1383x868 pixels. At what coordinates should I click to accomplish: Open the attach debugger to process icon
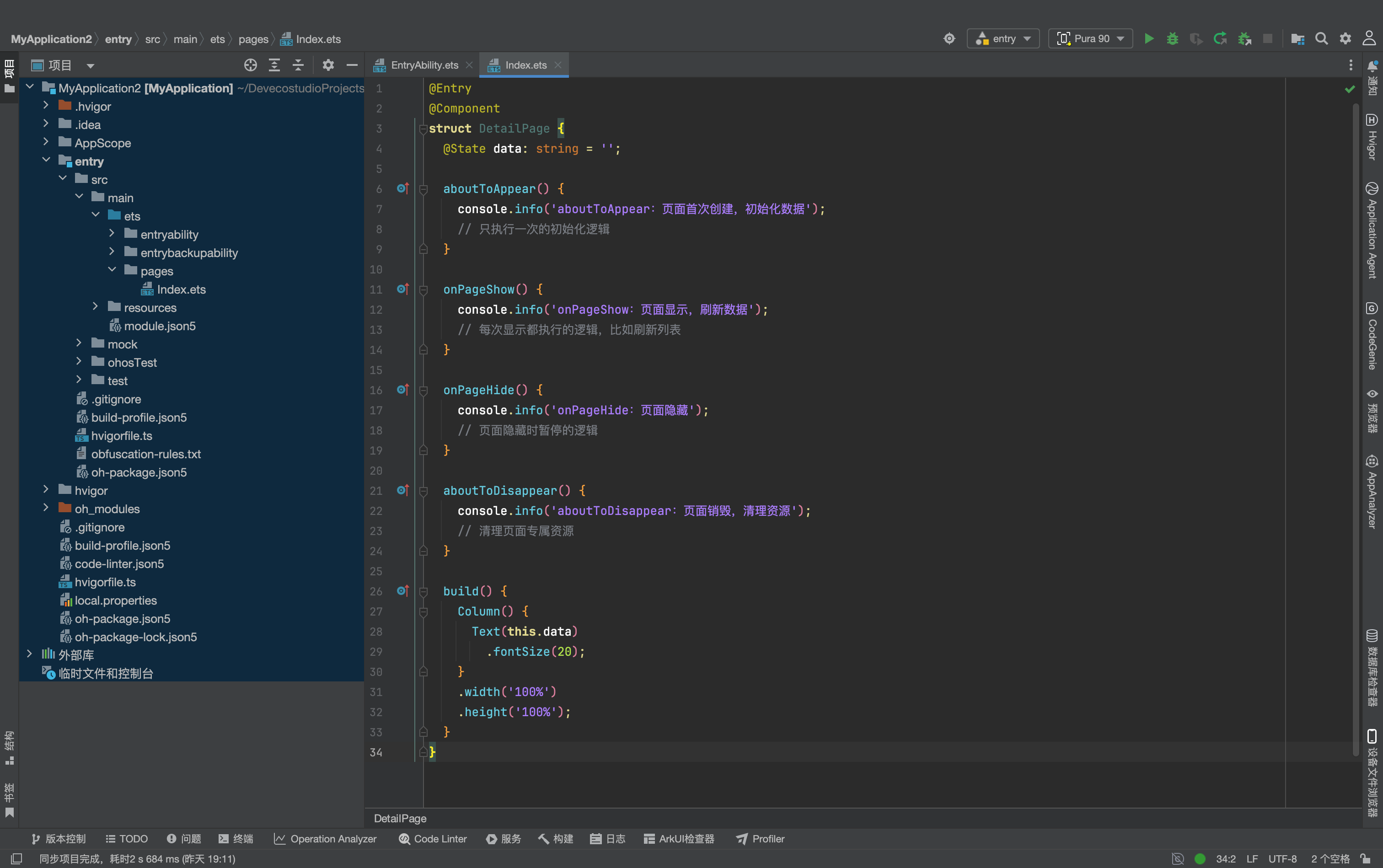(x=1244, y=38)
